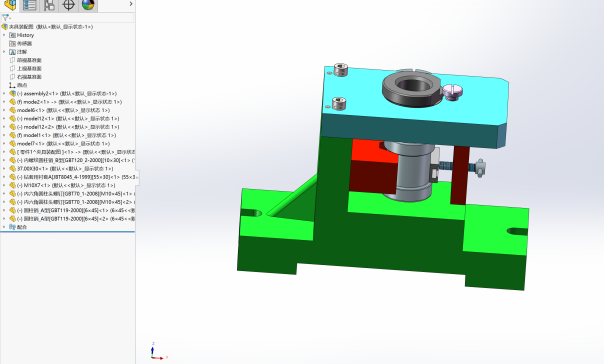
Task: Select the GBT119-2000 6×45<1> pin icon
Action: 12,210
